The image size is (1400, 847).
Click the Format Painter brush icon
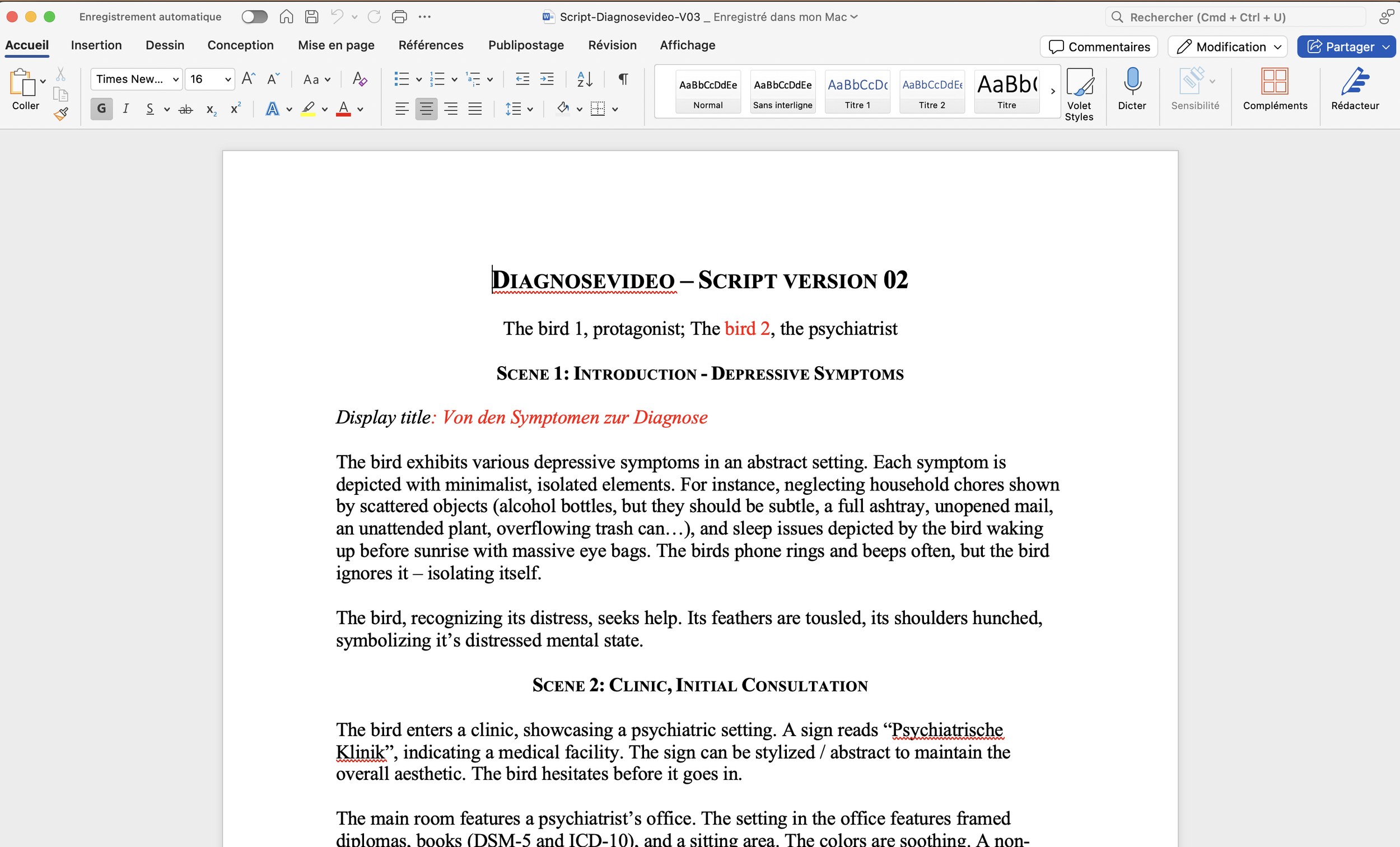pos(62,114)
